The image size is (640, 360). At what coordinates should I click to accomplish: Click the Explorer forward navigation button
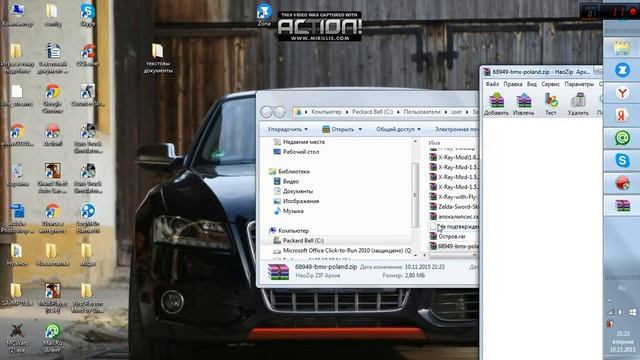(x=280, y=111)
